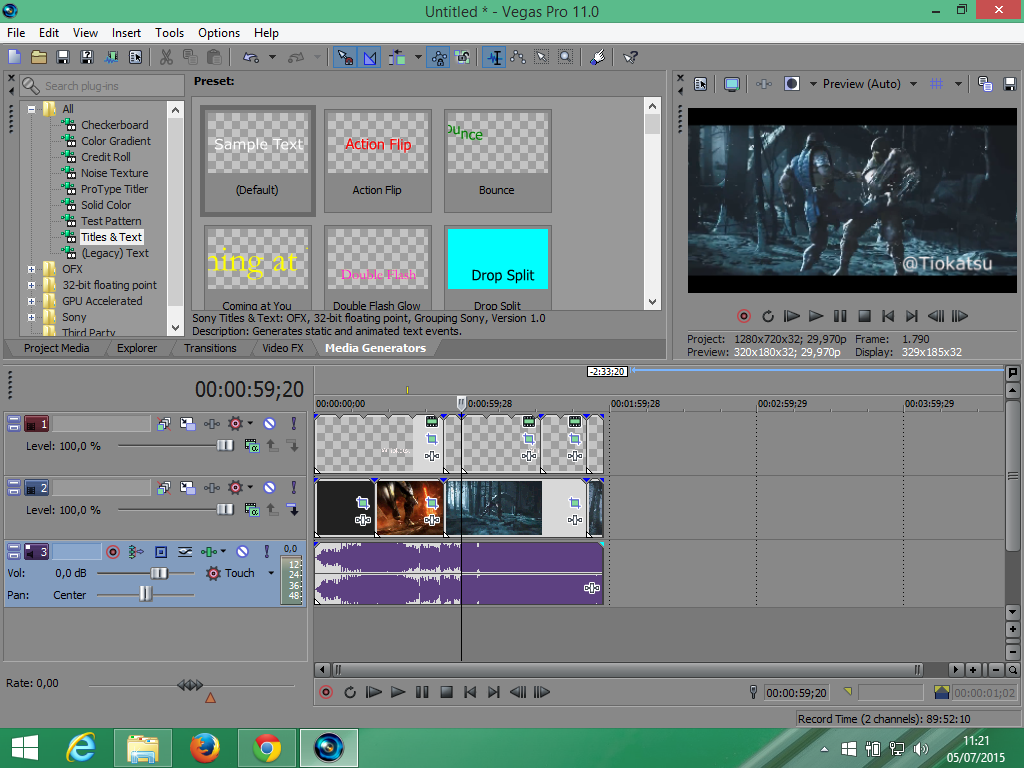Open the Touch automation mode dropdown
The width and height of the screenshot is (1024, 768).
point(271,573)
